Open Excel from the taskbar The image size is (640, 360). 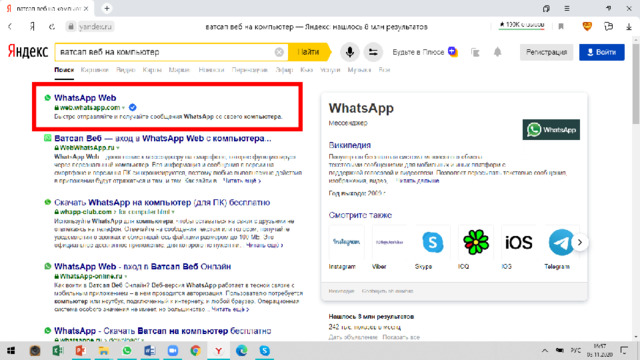click(x=58, y=351)
